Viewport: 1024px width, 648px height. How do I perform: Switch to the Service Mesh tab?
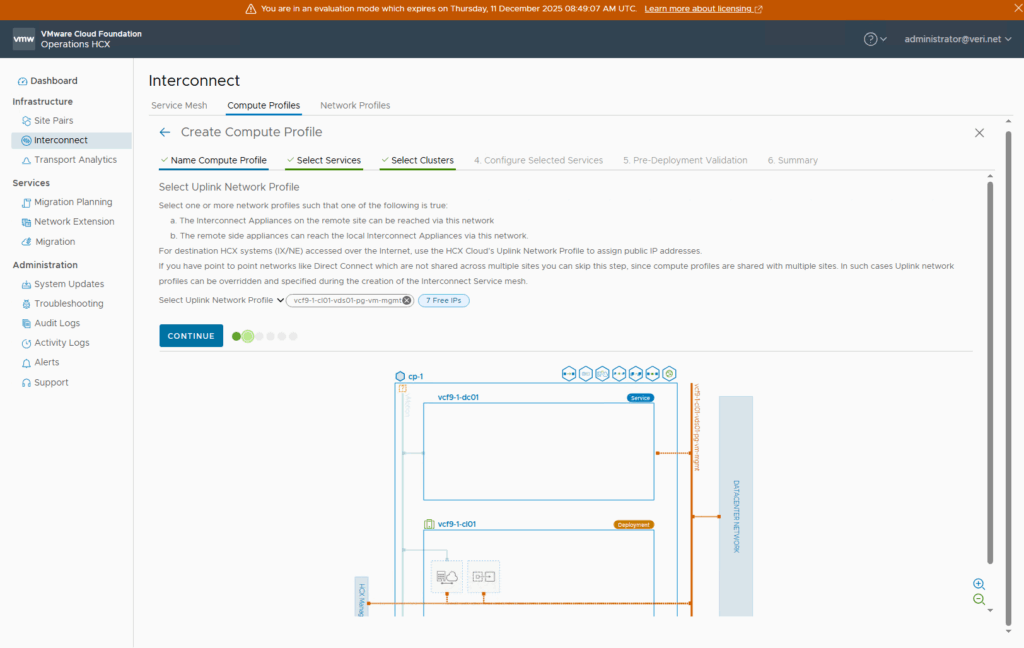(180, 105)
